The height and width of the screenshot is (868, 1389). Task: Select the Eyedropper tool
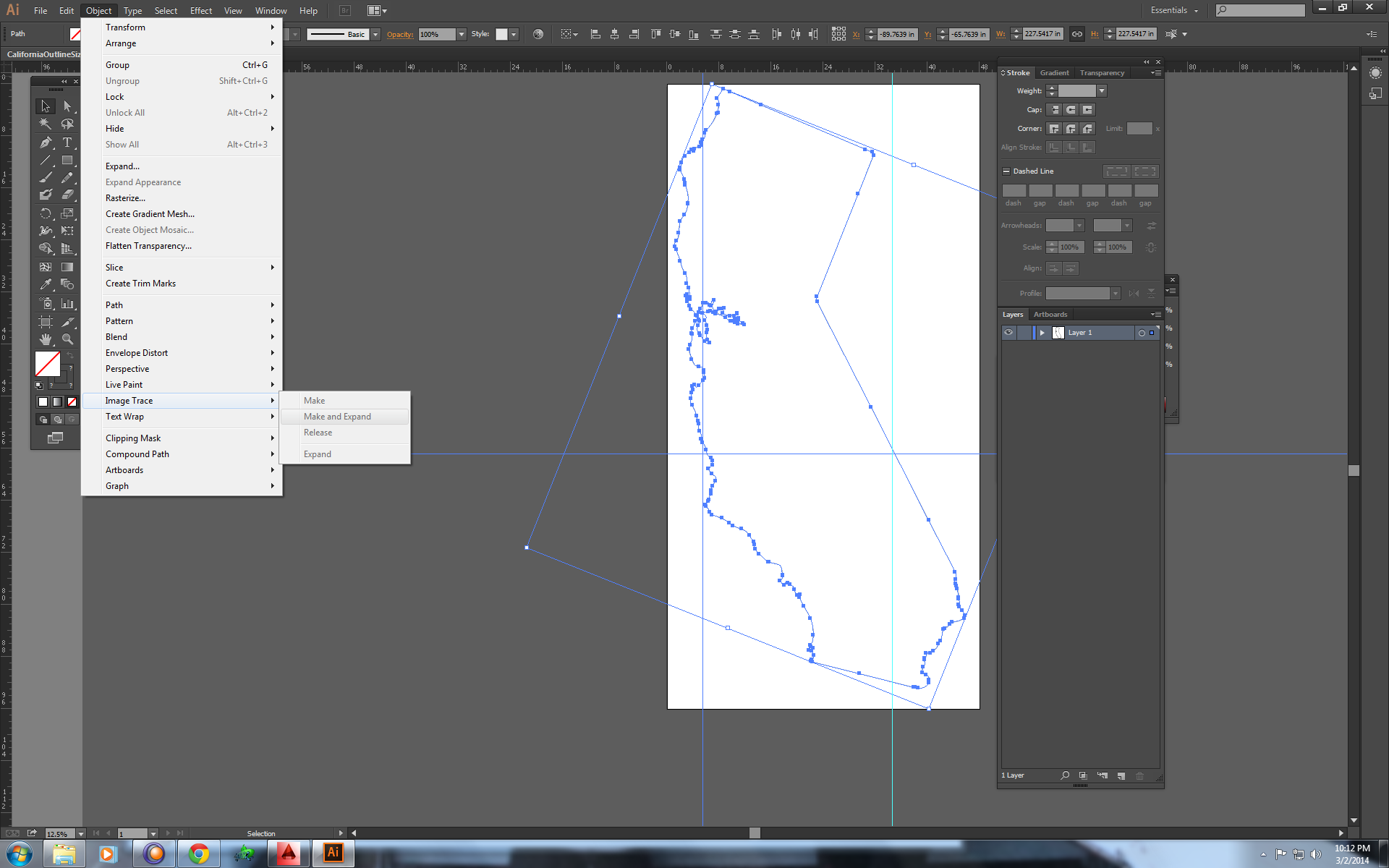point(46,284)
